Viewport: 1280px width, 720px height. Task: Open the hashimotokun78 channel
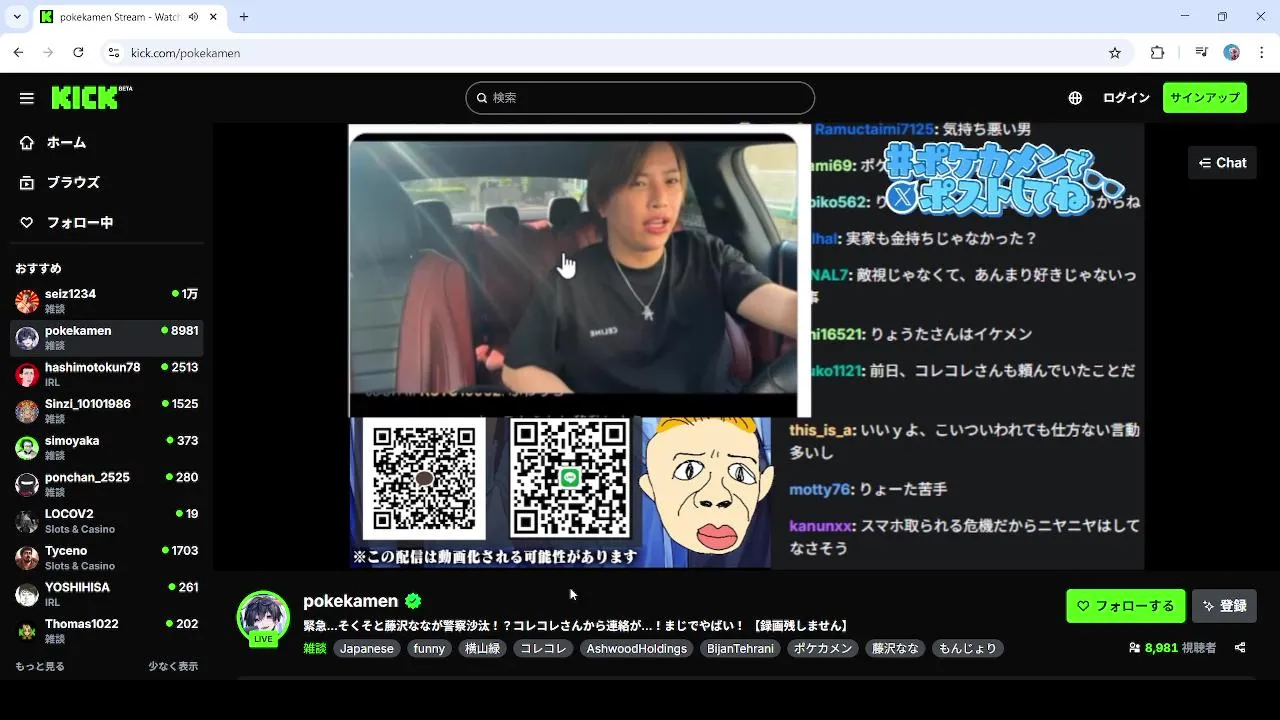coord(106,375)
